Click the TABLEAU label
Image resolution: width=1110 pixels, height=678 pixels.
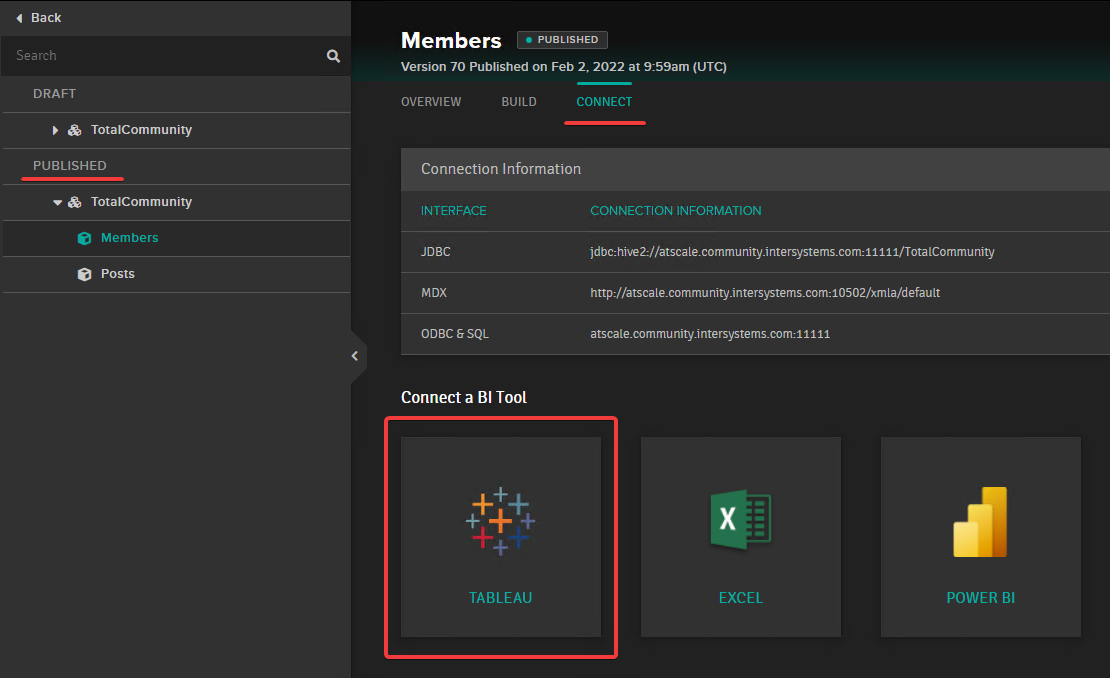tap(500, 598)
